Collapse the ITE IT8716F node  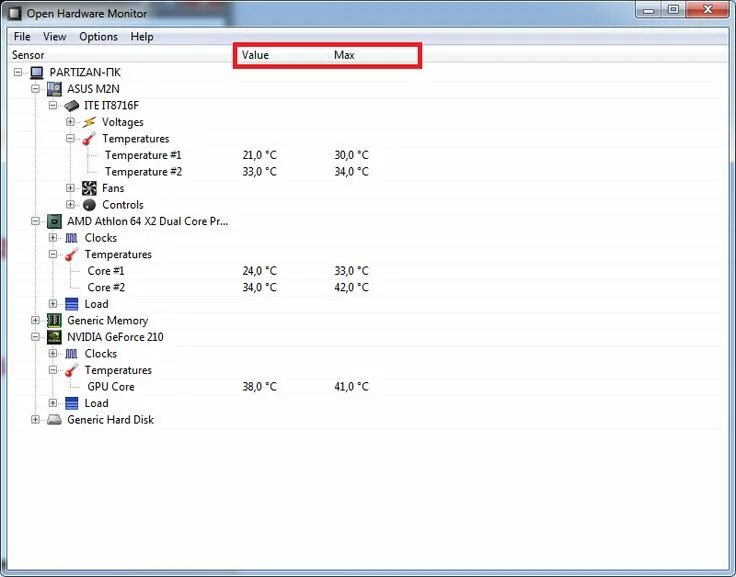coord(53,105)
